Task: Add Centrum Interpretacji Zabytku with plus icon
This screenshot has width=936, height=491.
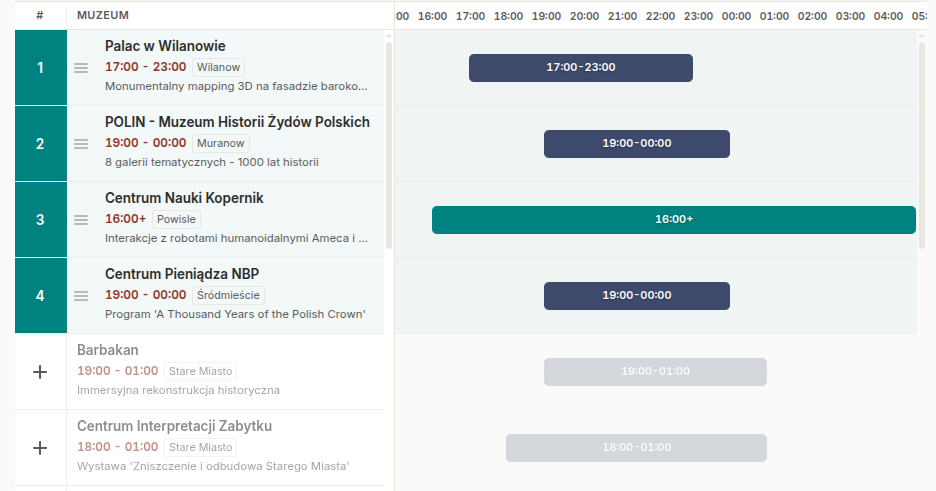Action: click(40, 448)
